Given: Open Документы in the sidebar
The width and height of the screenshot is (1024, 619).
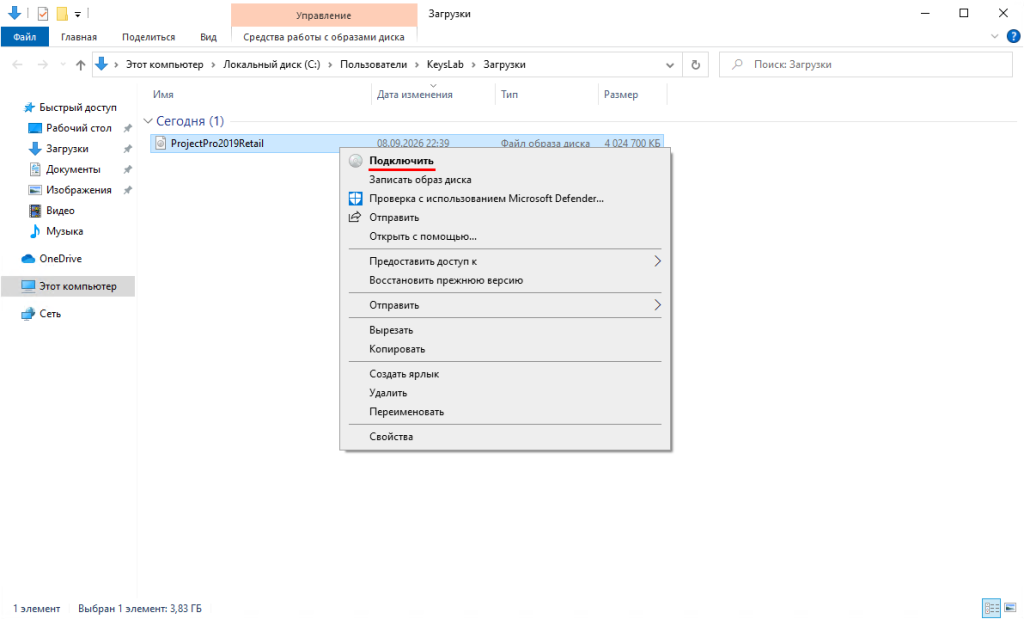Looking at the screenshot, I should (x=73, y=169).
